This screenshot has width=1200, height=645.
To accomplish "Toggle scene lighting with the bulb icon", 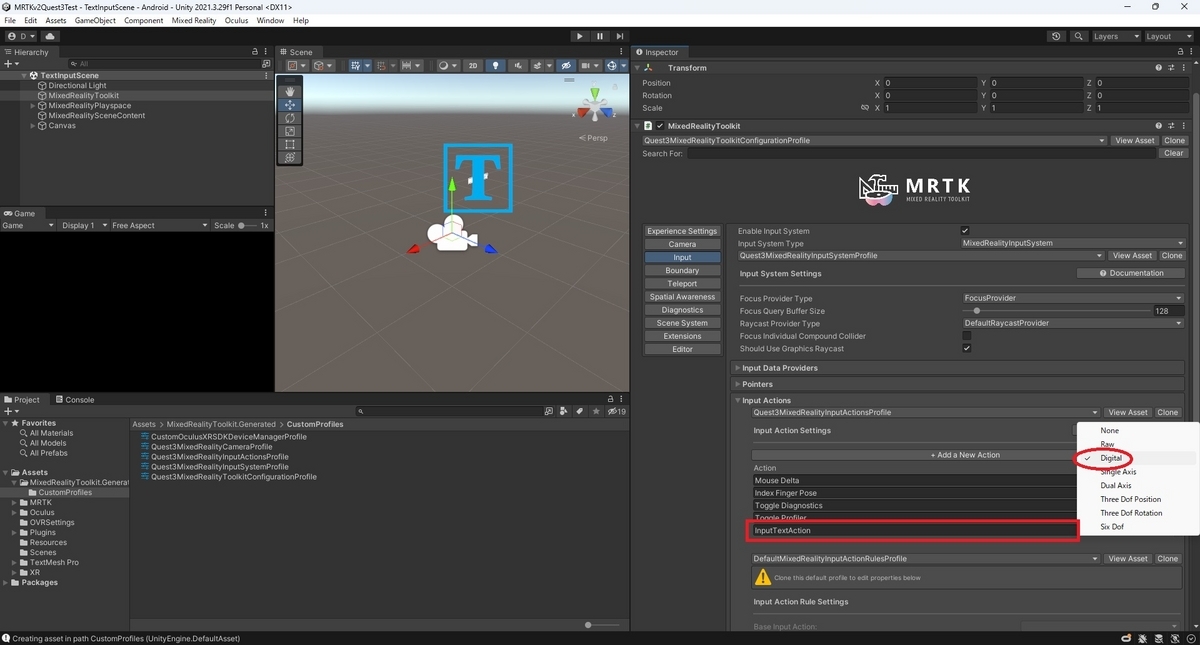I will click(x=495, y=65).
